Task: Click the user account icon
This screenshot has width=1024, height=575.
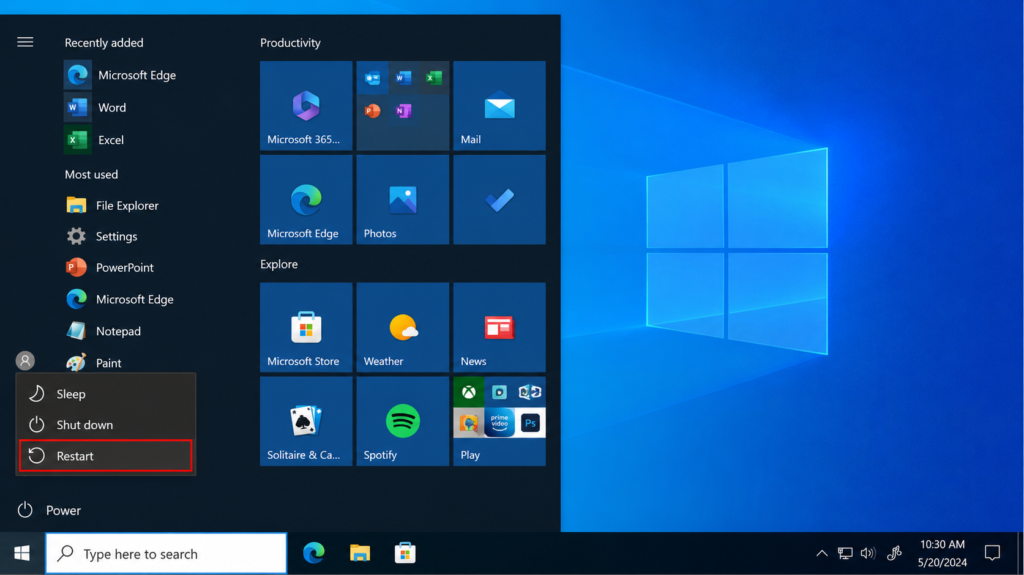Action: click(25, 361)
